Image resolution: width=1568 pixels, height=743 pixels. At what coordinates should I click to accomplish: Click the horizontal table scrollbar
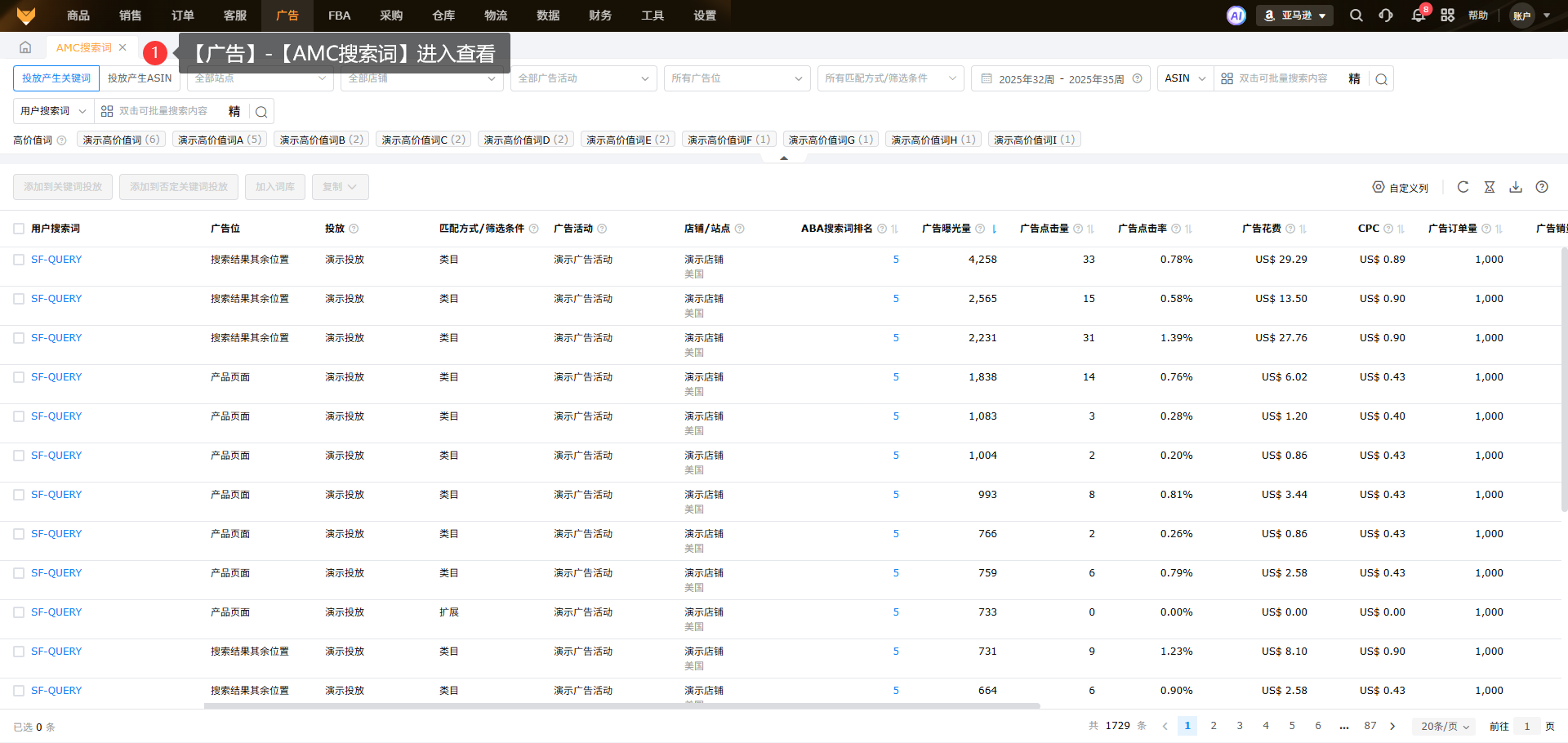621,705
